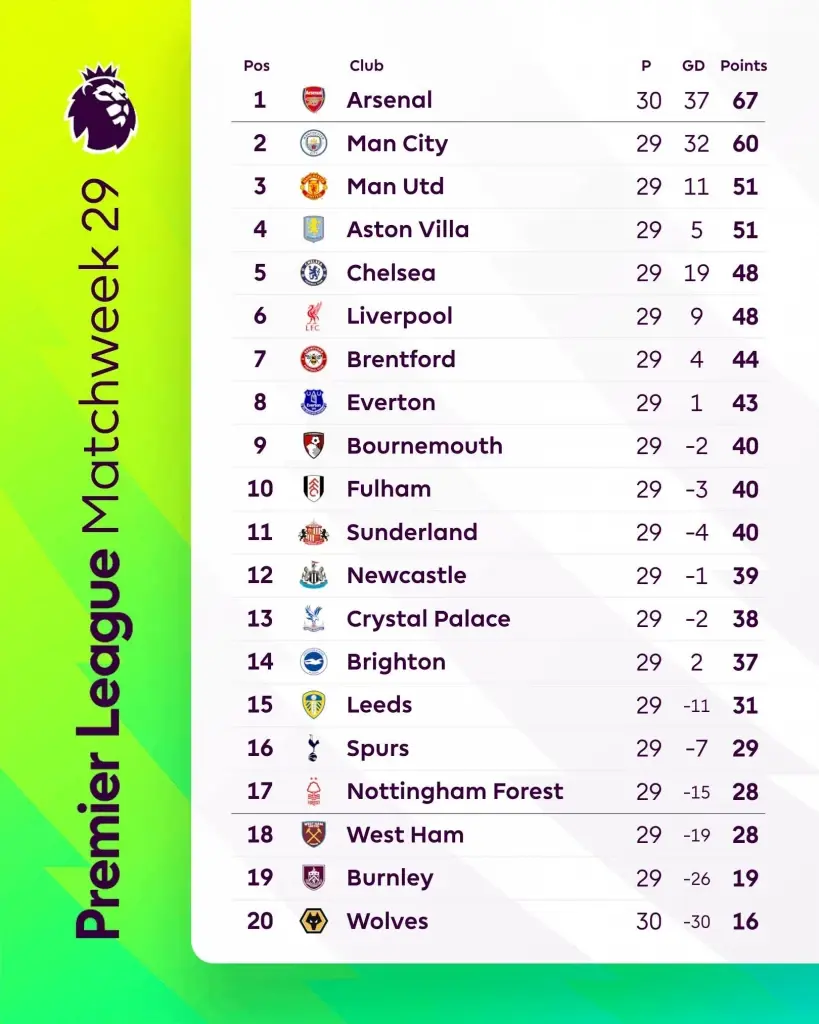The width and height of the screenshot is (819, 1024).
Task: Click the Crystal Palace team name
Action: (428, 619)
